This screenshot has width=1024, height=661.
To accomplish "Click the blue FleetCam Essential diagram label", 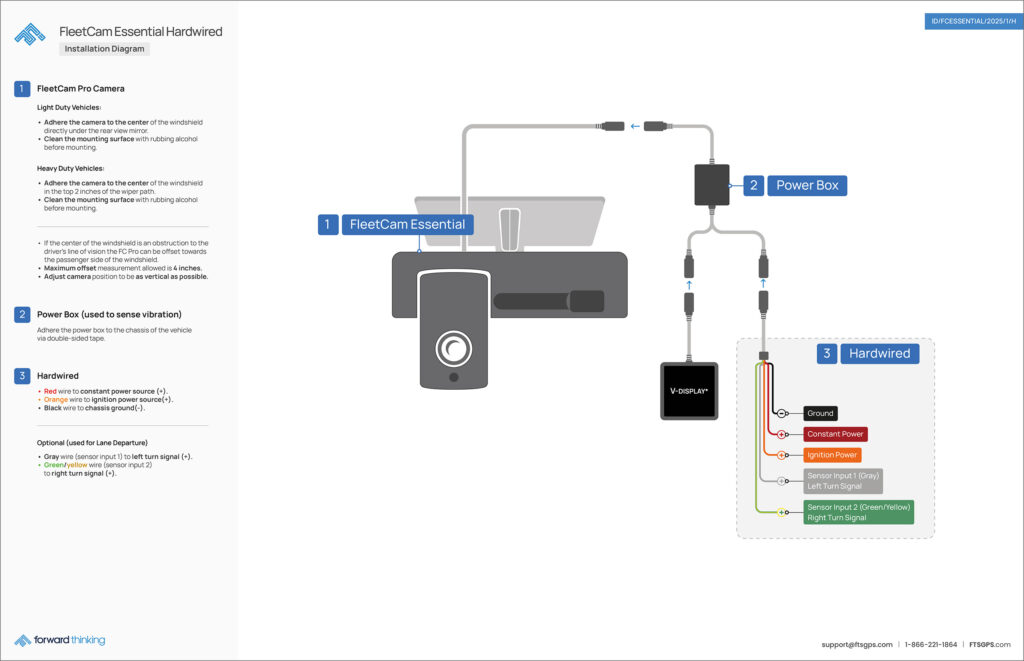I will (x=406, y=224).
